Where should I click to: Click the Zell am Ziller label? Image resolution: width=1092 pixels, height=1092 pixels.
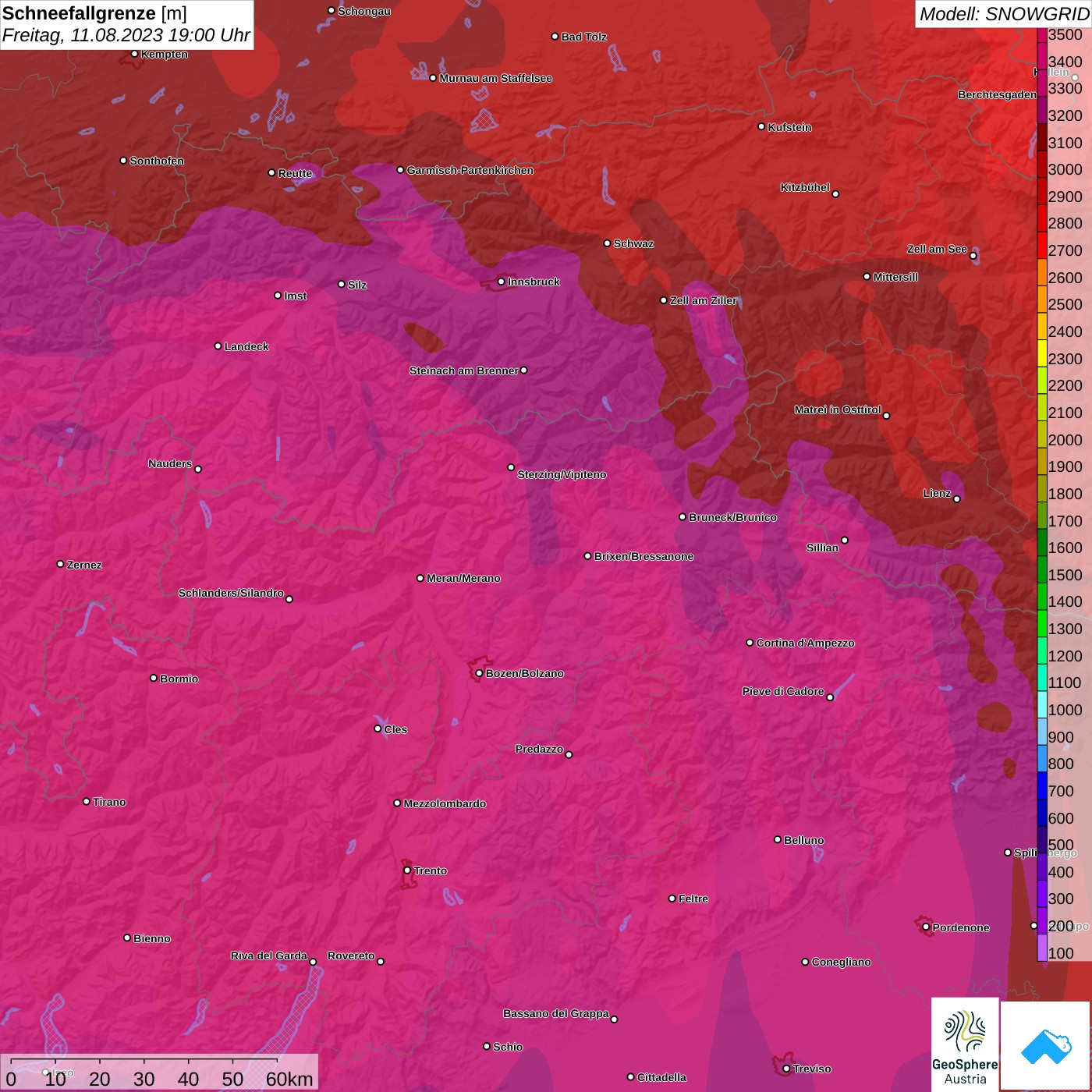click(703, 300)
